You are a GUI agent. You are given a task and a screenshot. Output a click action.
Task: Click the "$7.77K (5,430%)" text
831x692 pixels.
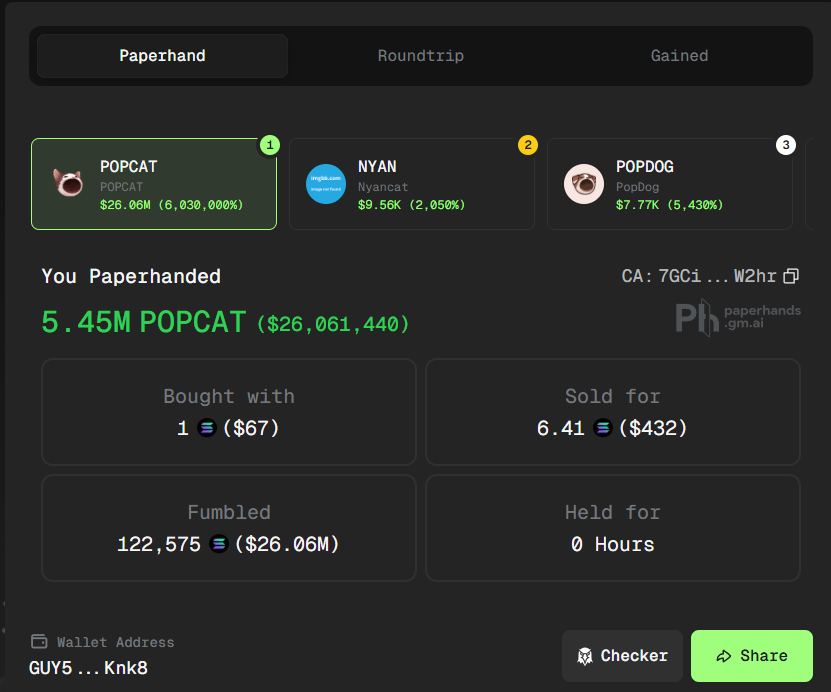coord(669,205)
